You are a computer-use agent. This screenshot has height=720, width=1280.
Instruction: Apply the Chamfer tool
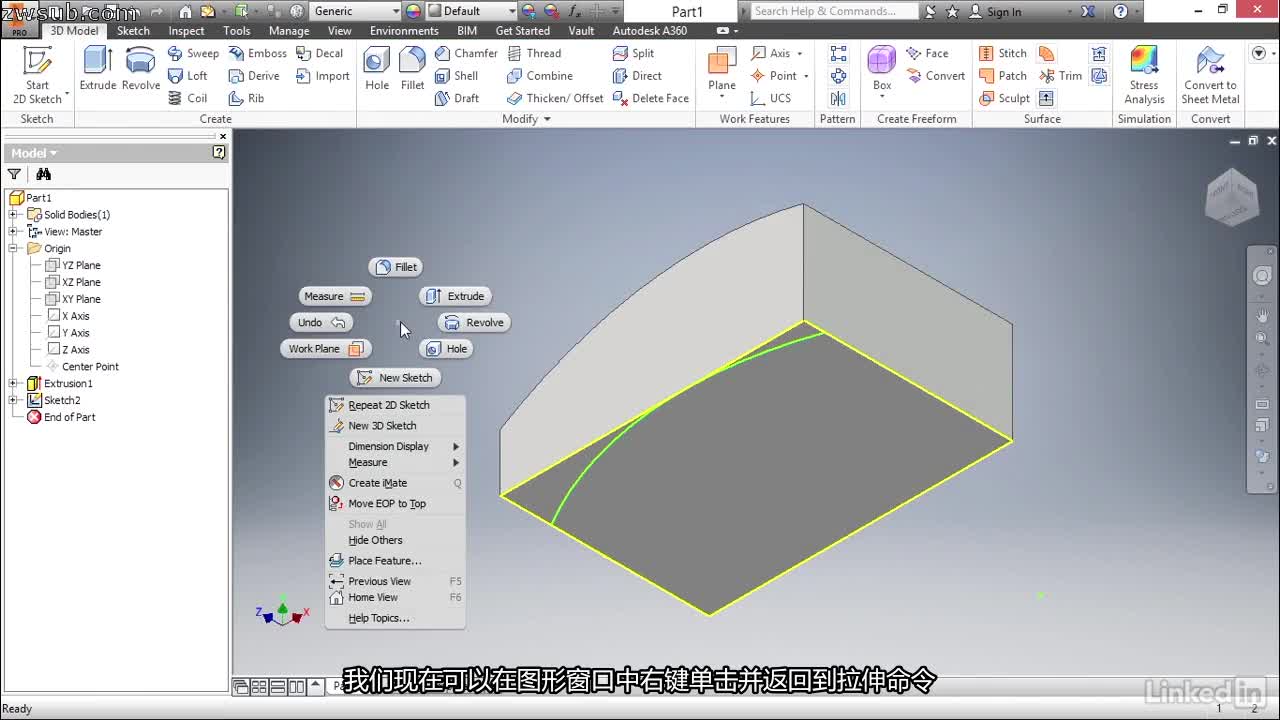pyautogui.click(x=466, y=53)
